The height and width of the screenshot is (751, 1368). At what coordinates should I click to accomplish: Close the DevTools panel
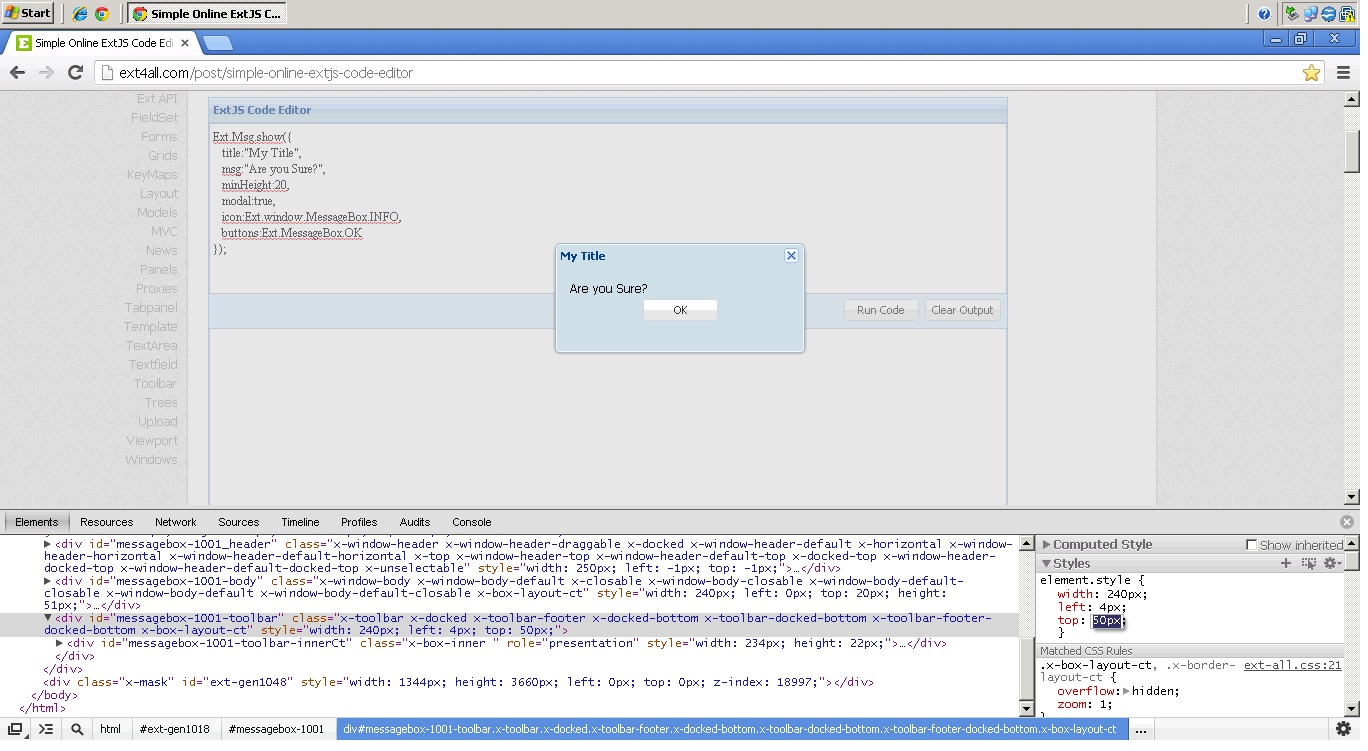coord(1347,522)
